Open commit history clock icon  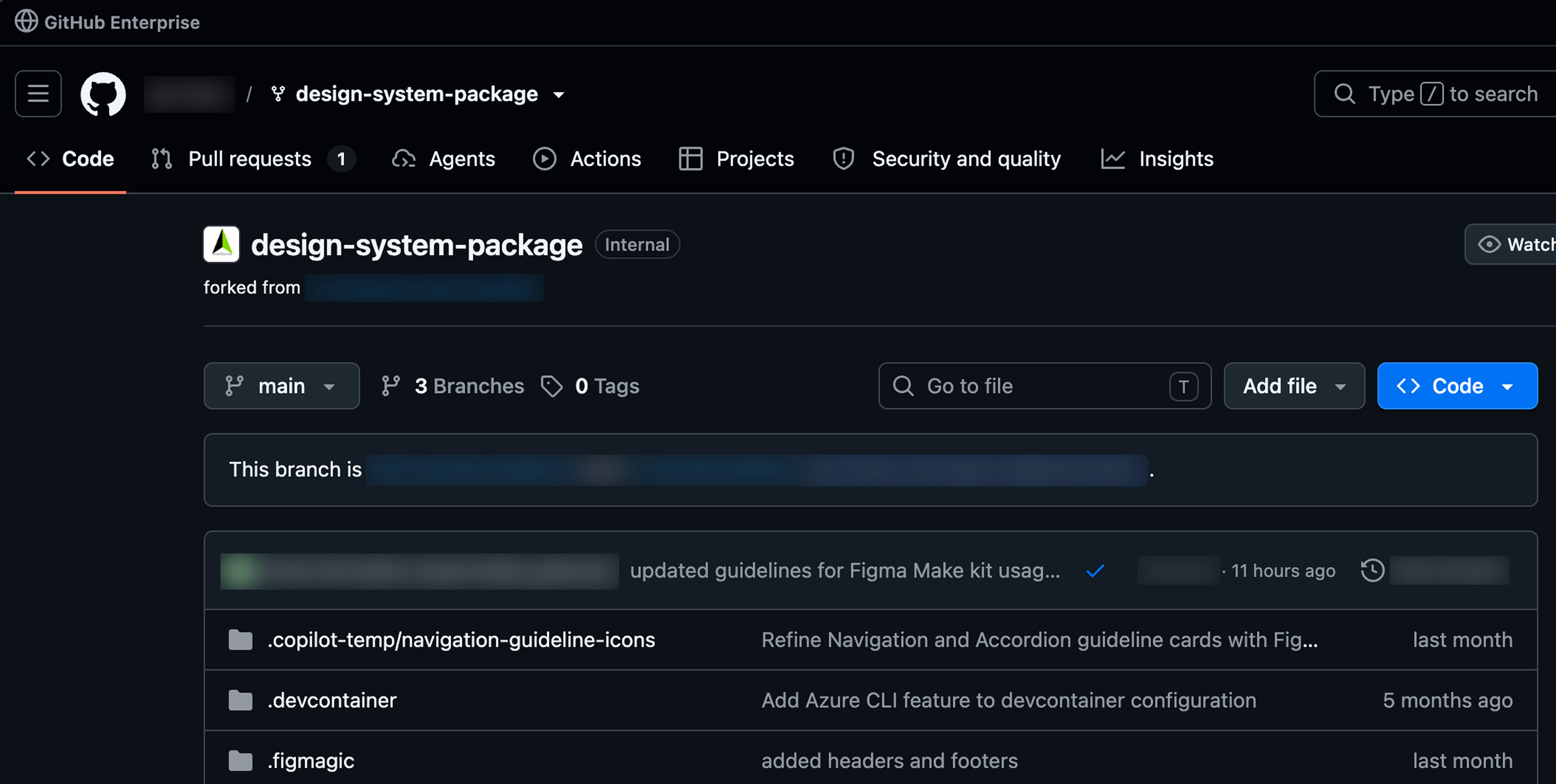click(x=1372, y=570)
